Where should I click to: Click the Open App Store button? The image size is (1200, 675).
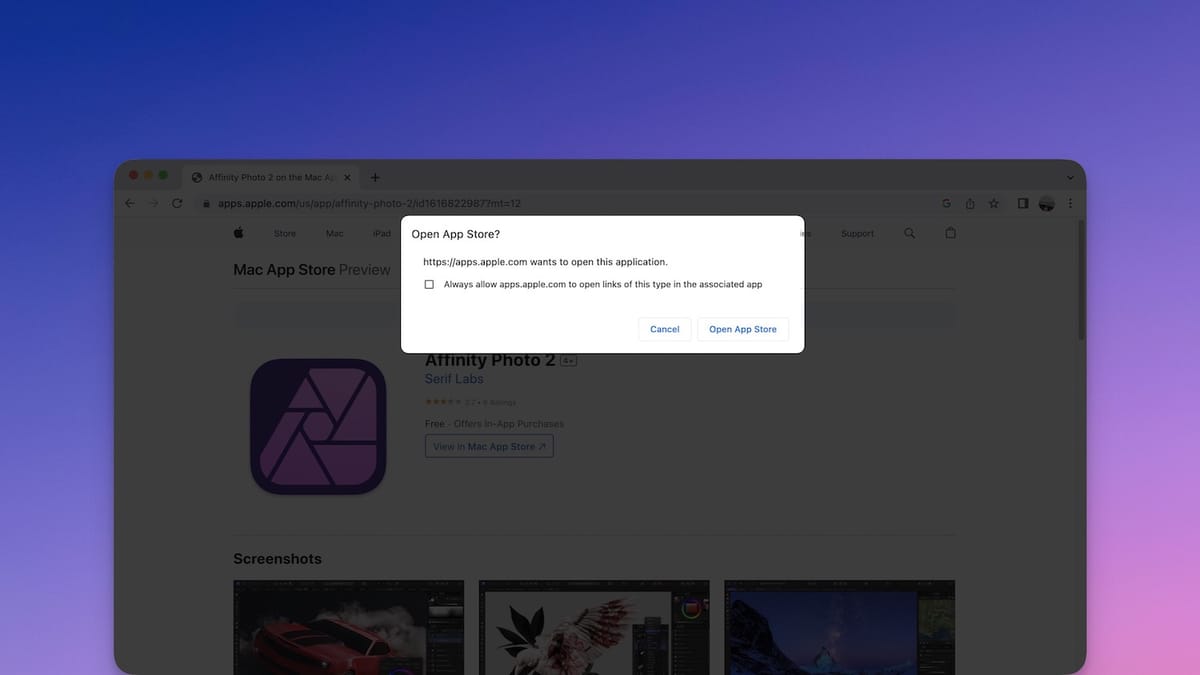click(x=743, y=329)
